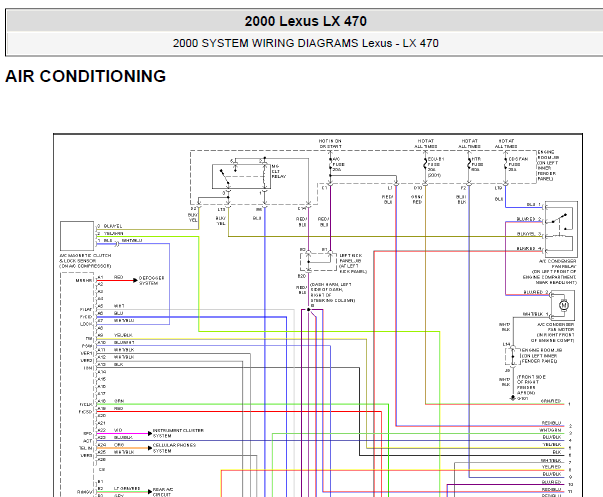The width and height of the screenshot is (603, 497).
Task: Click the "2000 Lexus LX 470" title
Action: pyautogui.click(x=305, y=21)
